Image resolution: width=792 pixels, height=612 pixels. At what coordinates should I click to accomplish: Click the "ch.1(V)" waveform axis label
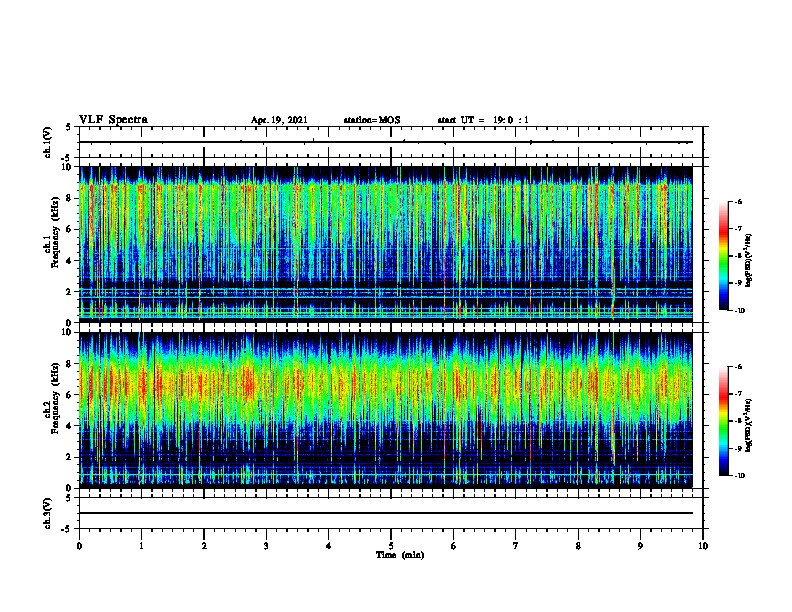(x=47, y=142)
